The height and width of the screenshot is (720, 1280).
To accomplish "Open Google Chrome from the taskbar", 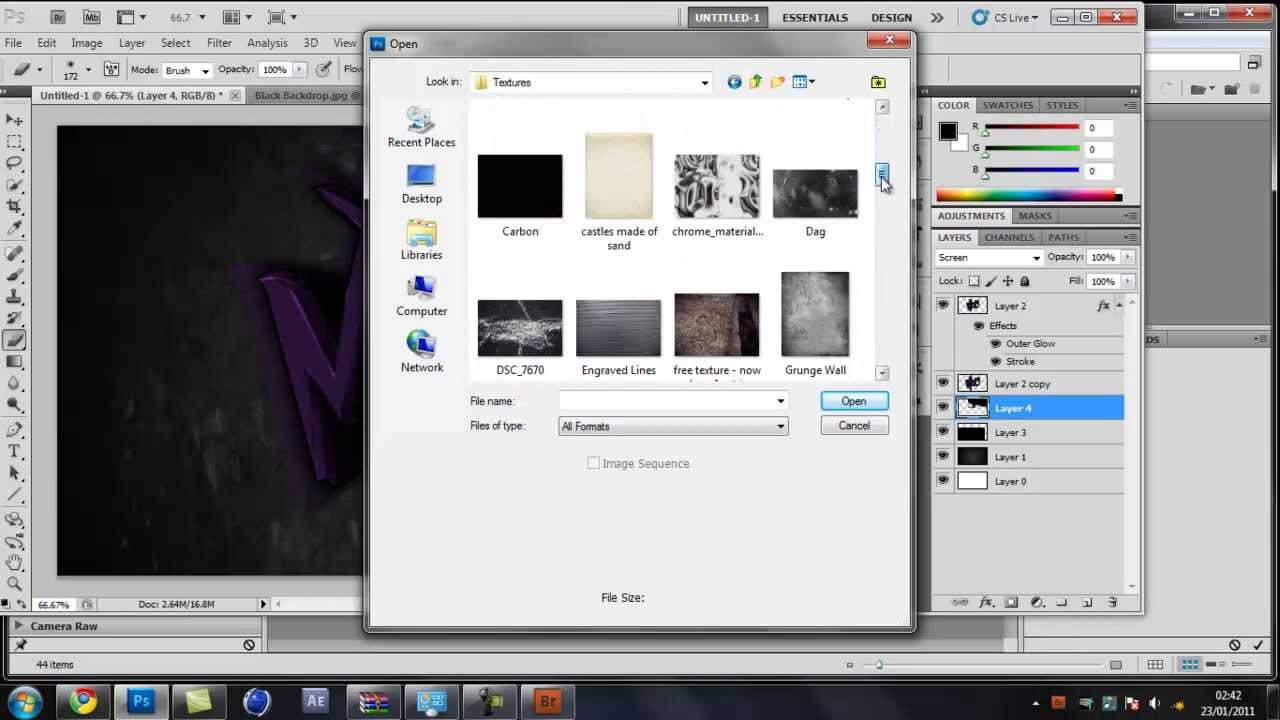I will point(83,701).
